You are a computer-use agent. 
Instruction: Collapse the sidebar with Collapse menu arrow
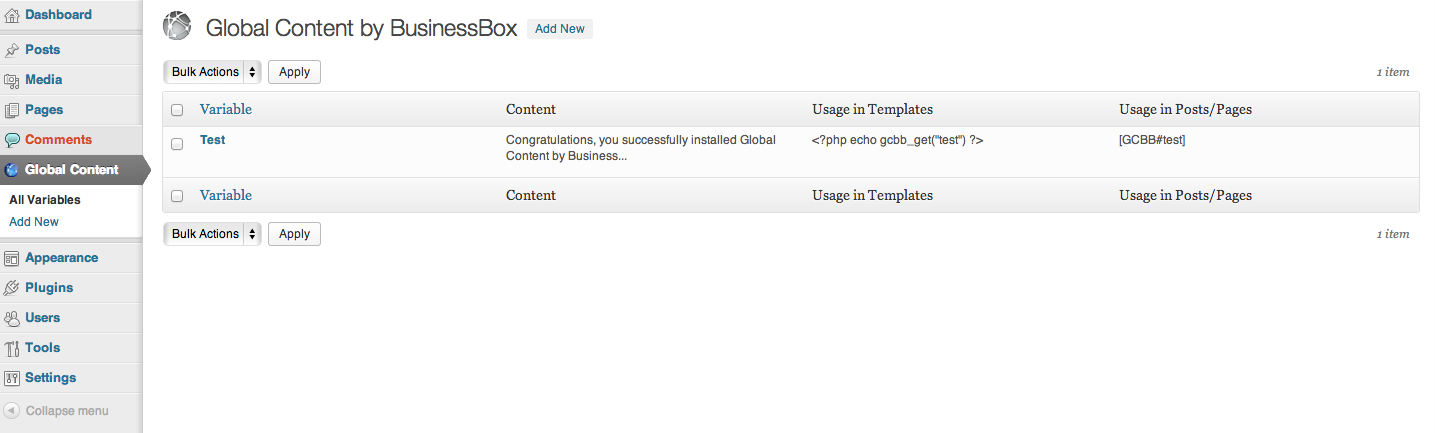[12, 411]
